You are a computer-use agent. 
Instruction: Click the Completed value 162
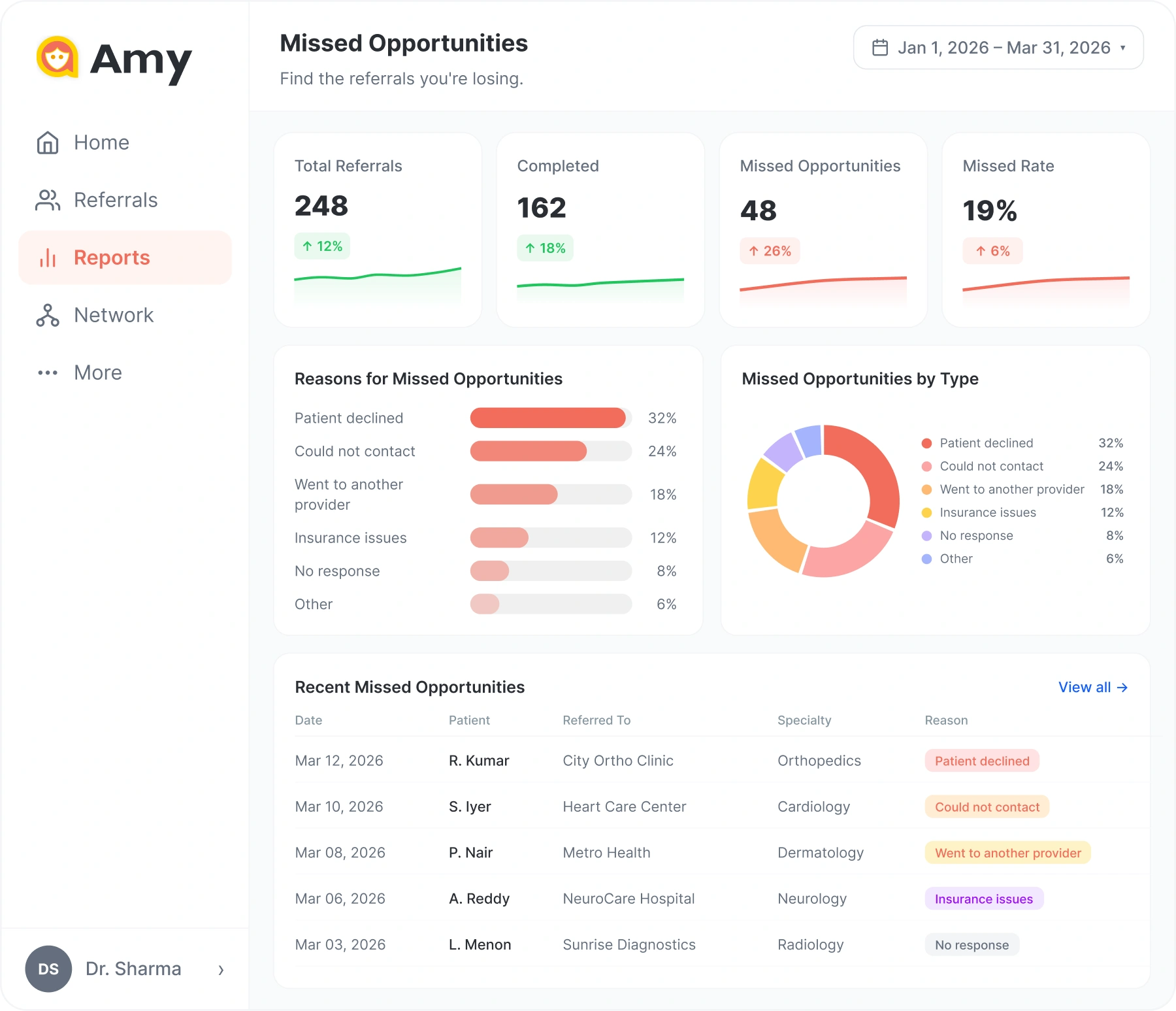click(542, 208)
